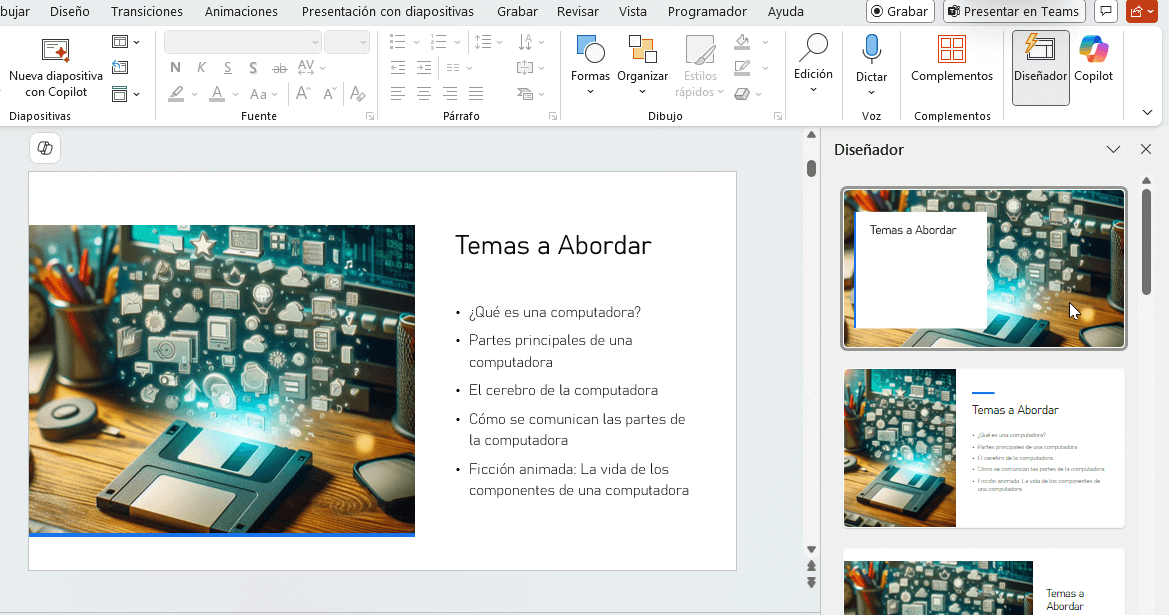Open the Transiciones tab

tap(147, 12)
